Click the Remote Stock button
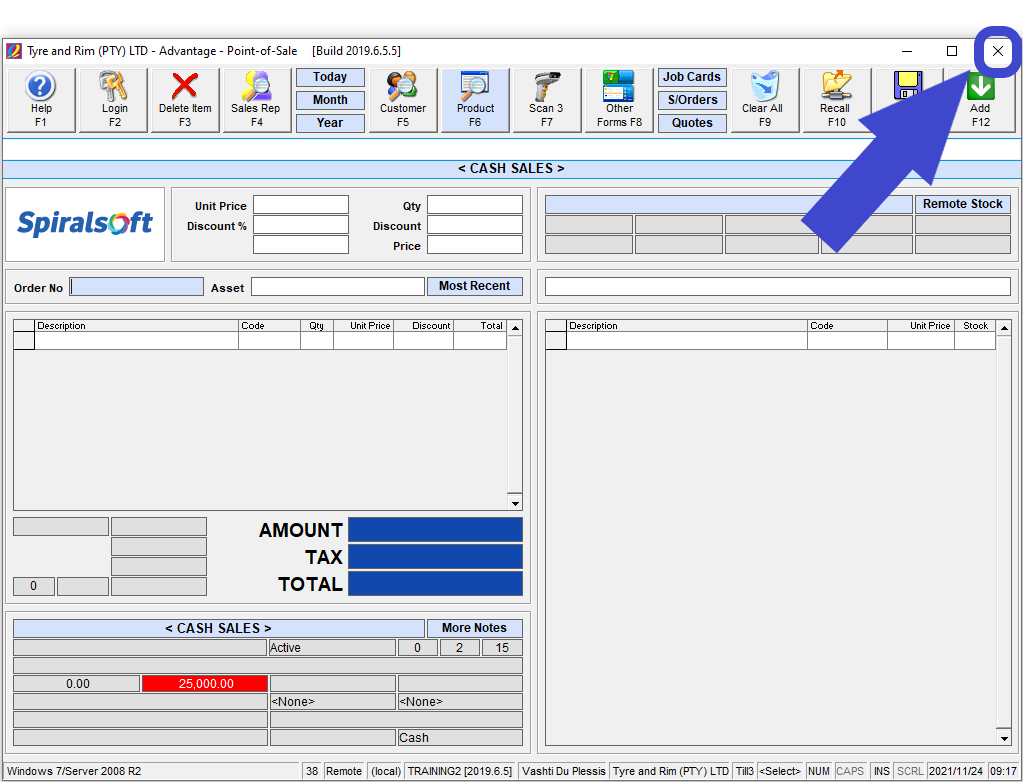The height and width of the screenshot is (782, 1023). tap(962, 204)
